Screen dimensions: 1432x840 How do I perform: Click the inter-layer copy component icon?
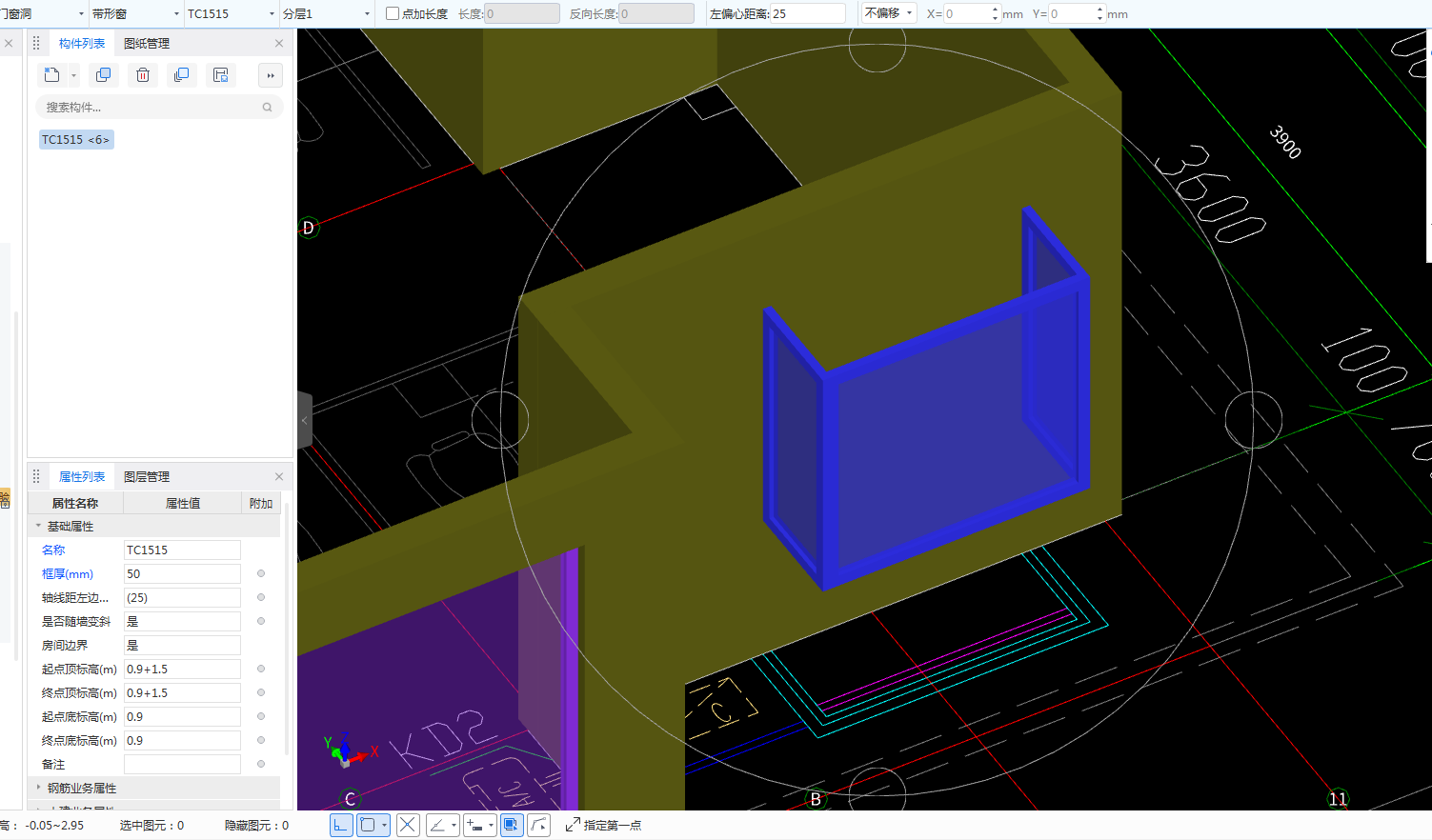(x=181, y=75)
